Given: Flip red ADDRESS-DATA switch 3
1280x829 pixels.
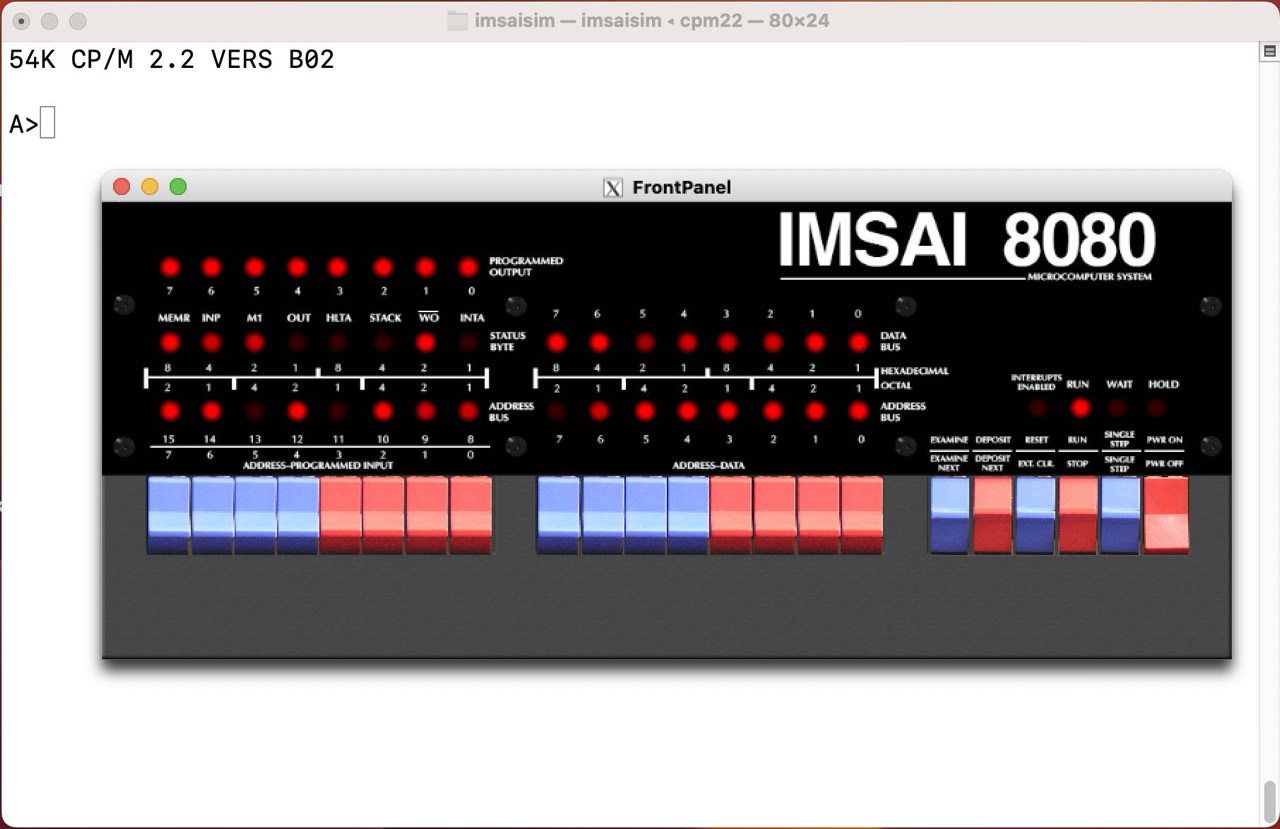Looking at the screenshot, I should click(729, 515).
